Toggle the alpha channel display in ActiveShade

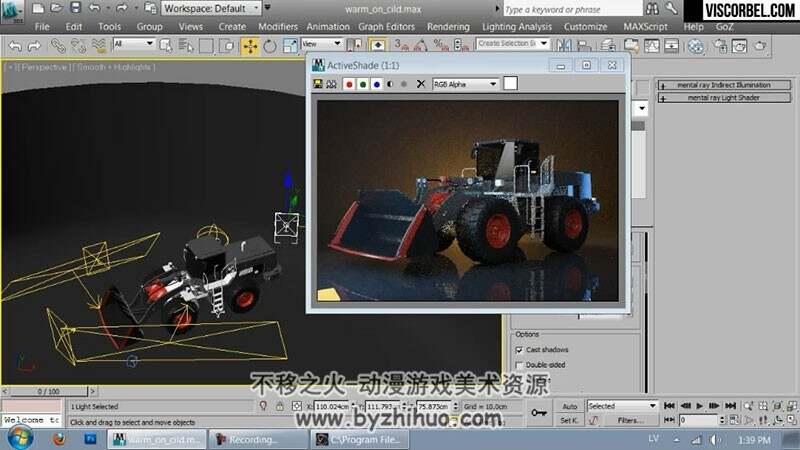pos(390,84)
